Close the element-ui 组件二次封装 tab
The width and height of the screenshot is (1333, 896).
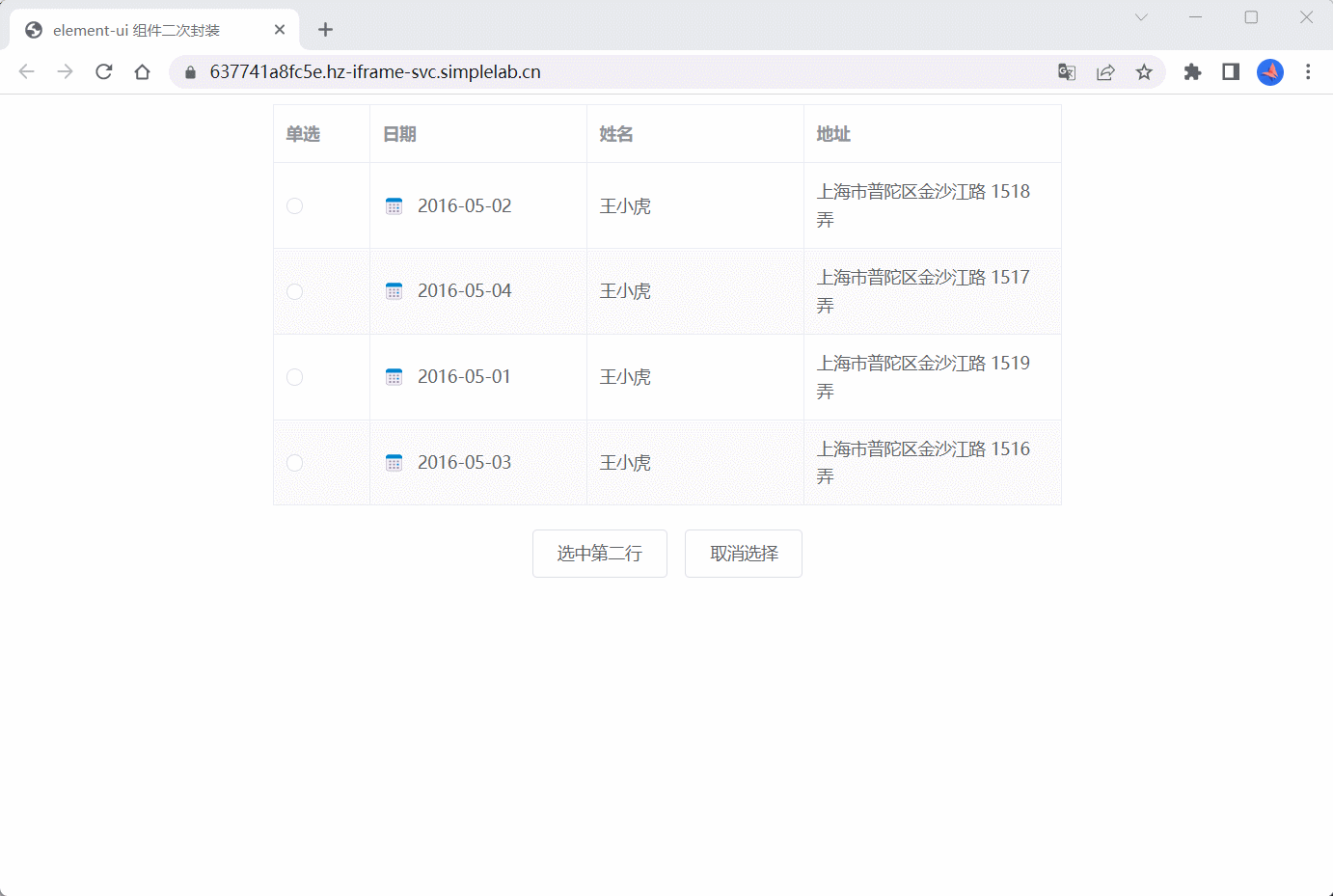click(280, 30)
